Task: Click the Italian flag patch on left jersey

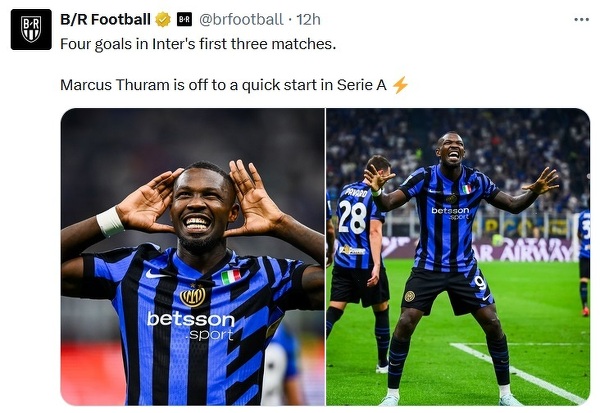Action: click(231, 276)
